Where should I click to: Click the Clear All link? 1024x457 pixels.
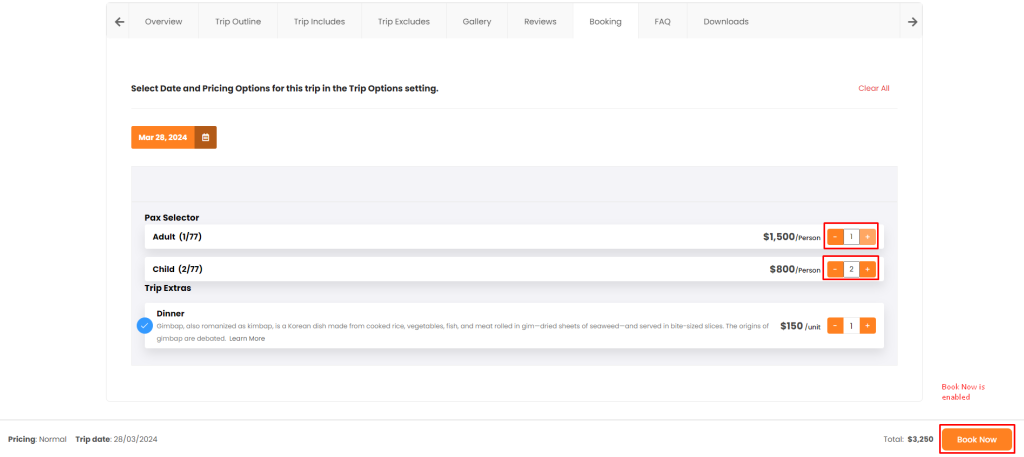[x=874, y=88]
